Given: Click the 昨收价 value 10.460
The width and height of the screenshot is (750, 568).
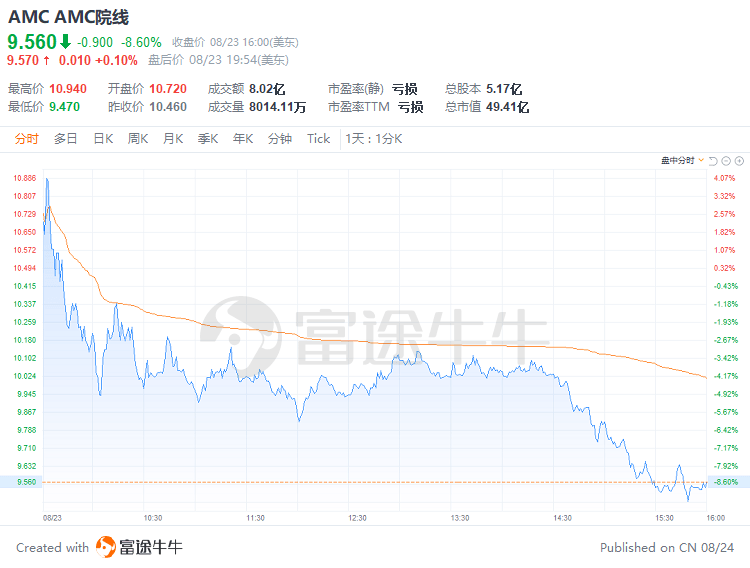Looking at the screenshot, I should (167, 107).
